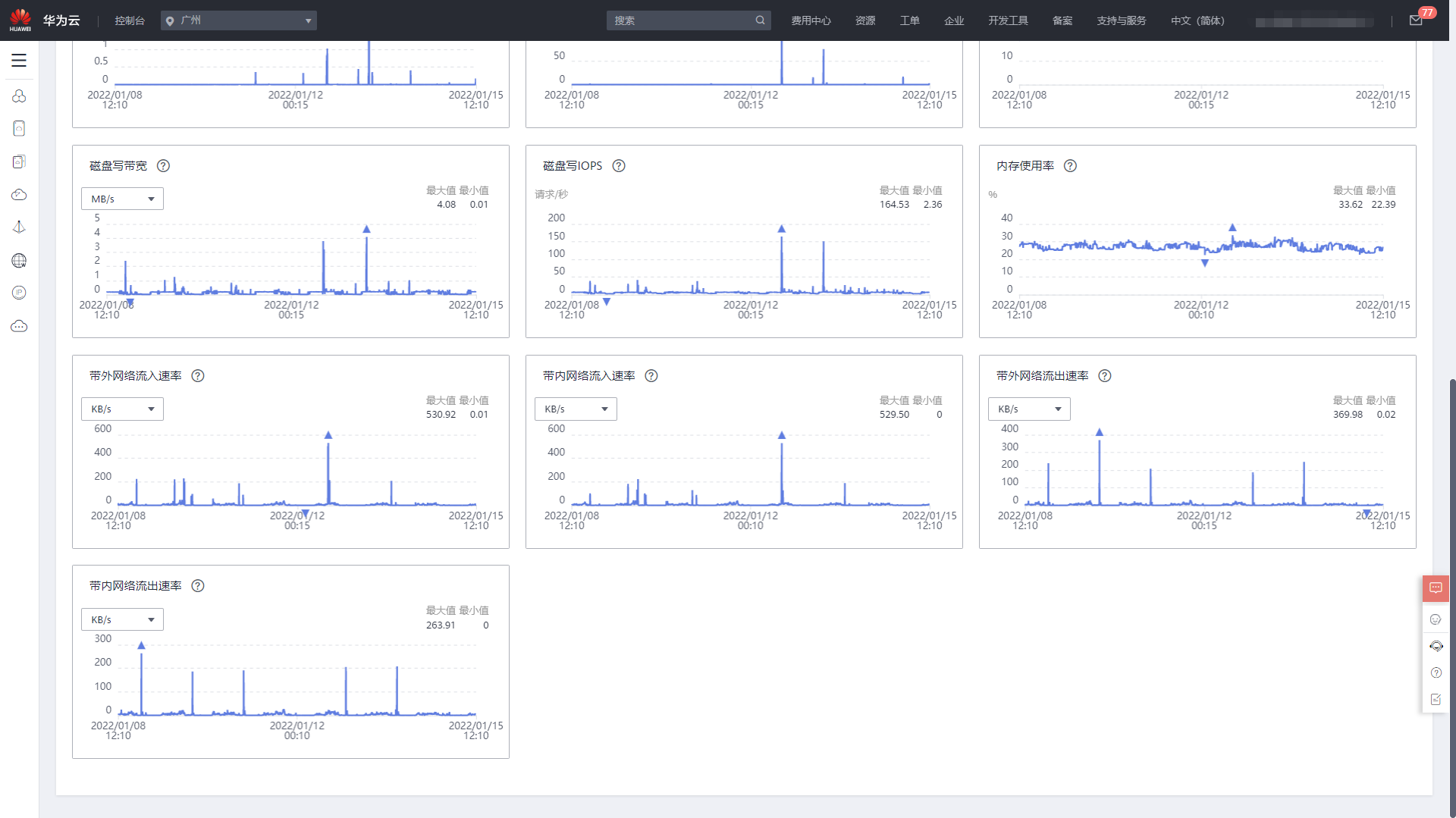The width and height of the screenshot is (1456, 818).
Task: Go to 控制台 console
Action: 130,20
